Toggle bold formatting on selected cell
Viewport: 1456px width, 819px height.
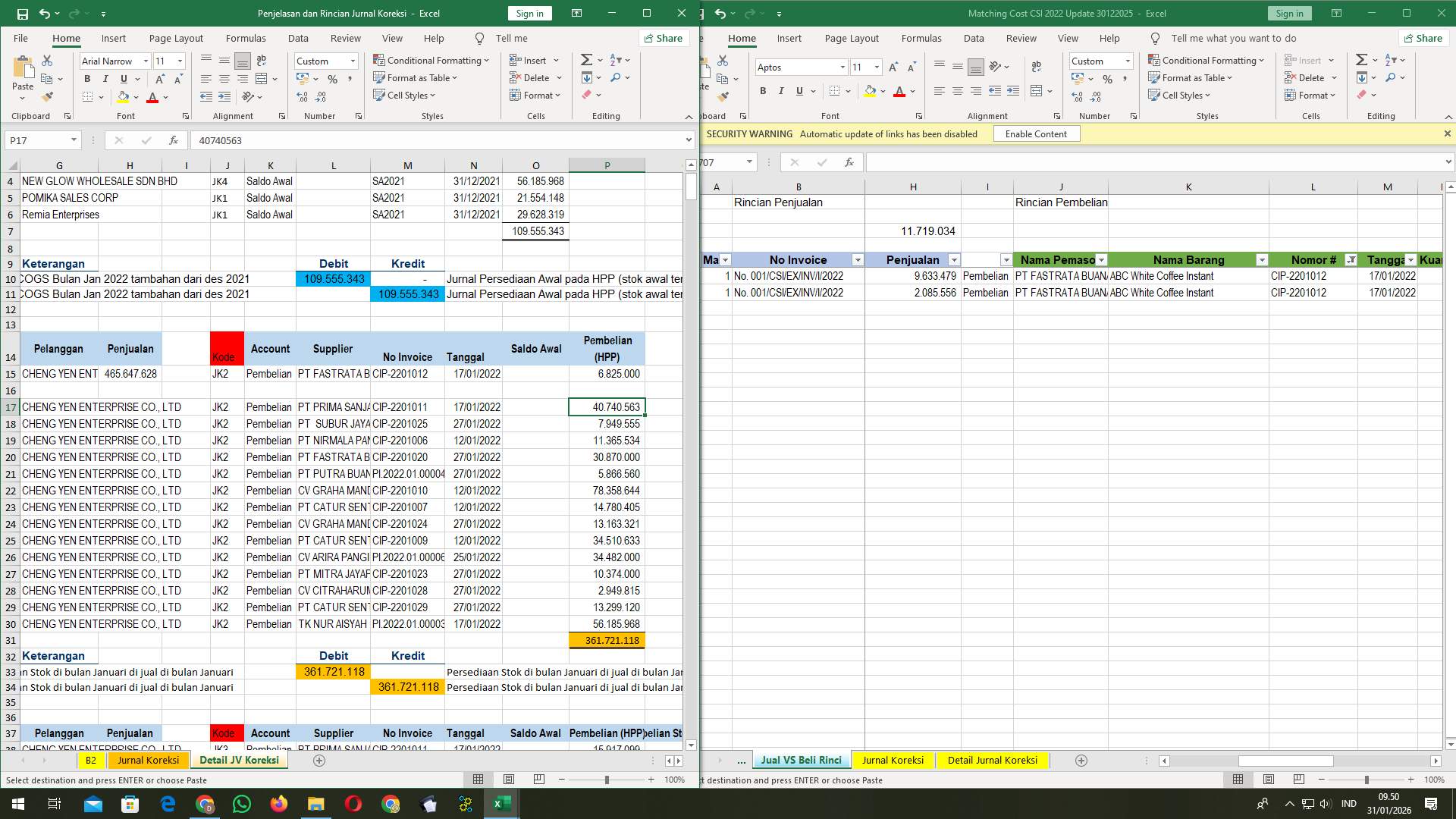(x=86, y=78)
